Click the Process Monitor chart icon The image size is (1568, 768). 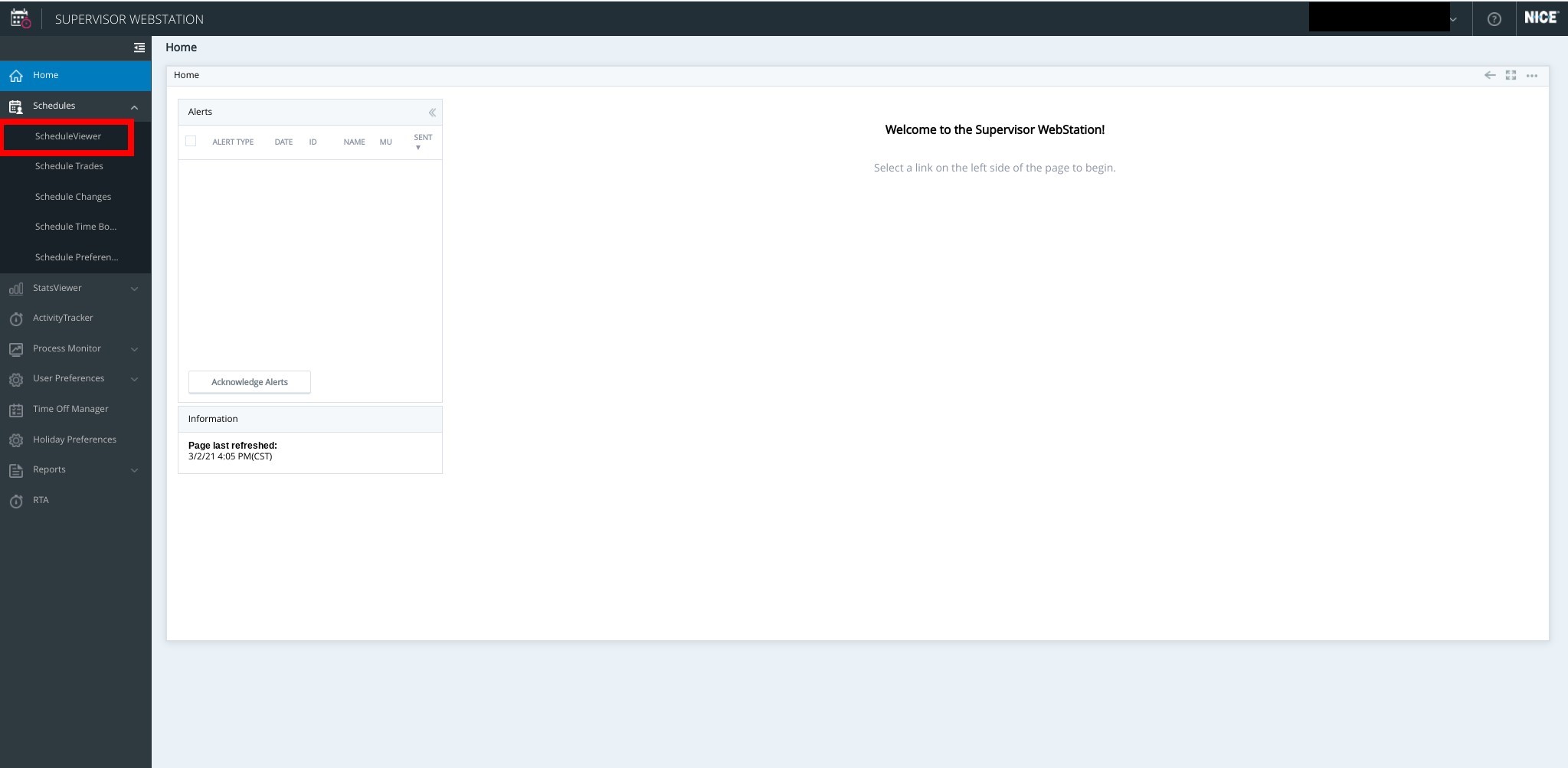tap(16, 349)
